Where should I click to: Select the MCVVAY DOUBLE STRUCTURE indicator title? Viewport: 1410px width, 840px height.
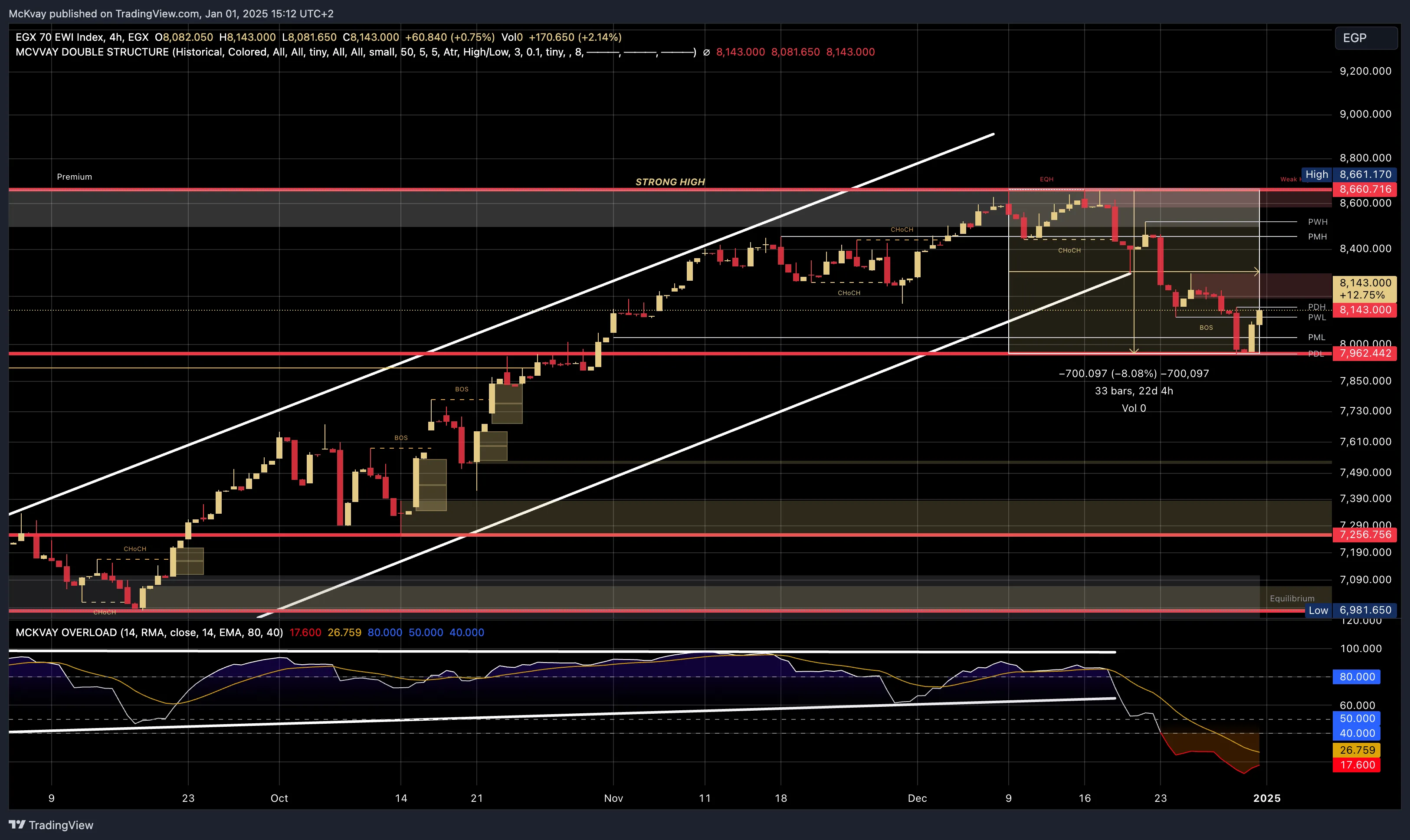[92, 52]
